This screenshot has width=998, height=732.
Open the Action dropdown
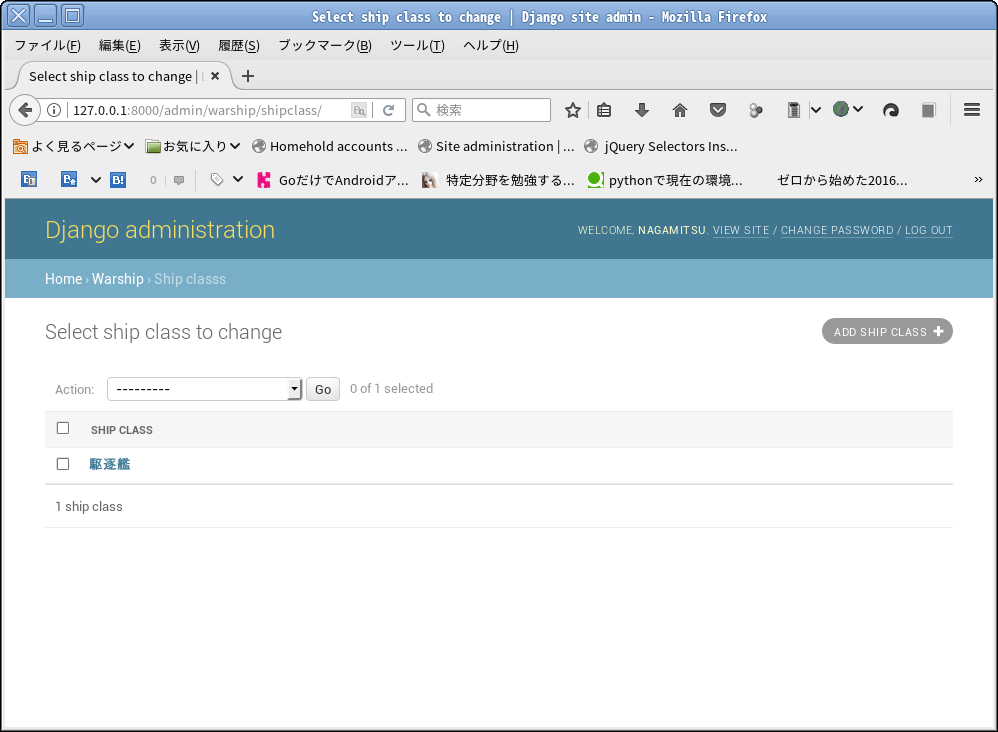coord(204,389)
